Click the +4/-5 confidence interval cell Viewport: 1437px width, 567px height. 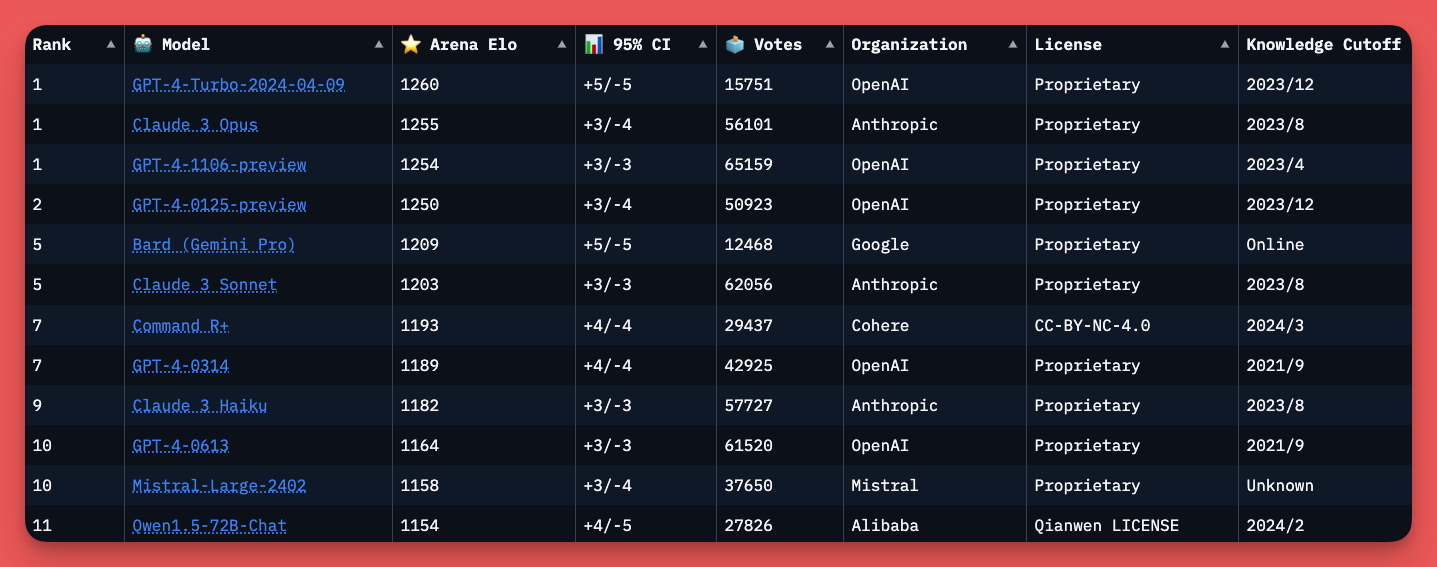coord(608,526)
